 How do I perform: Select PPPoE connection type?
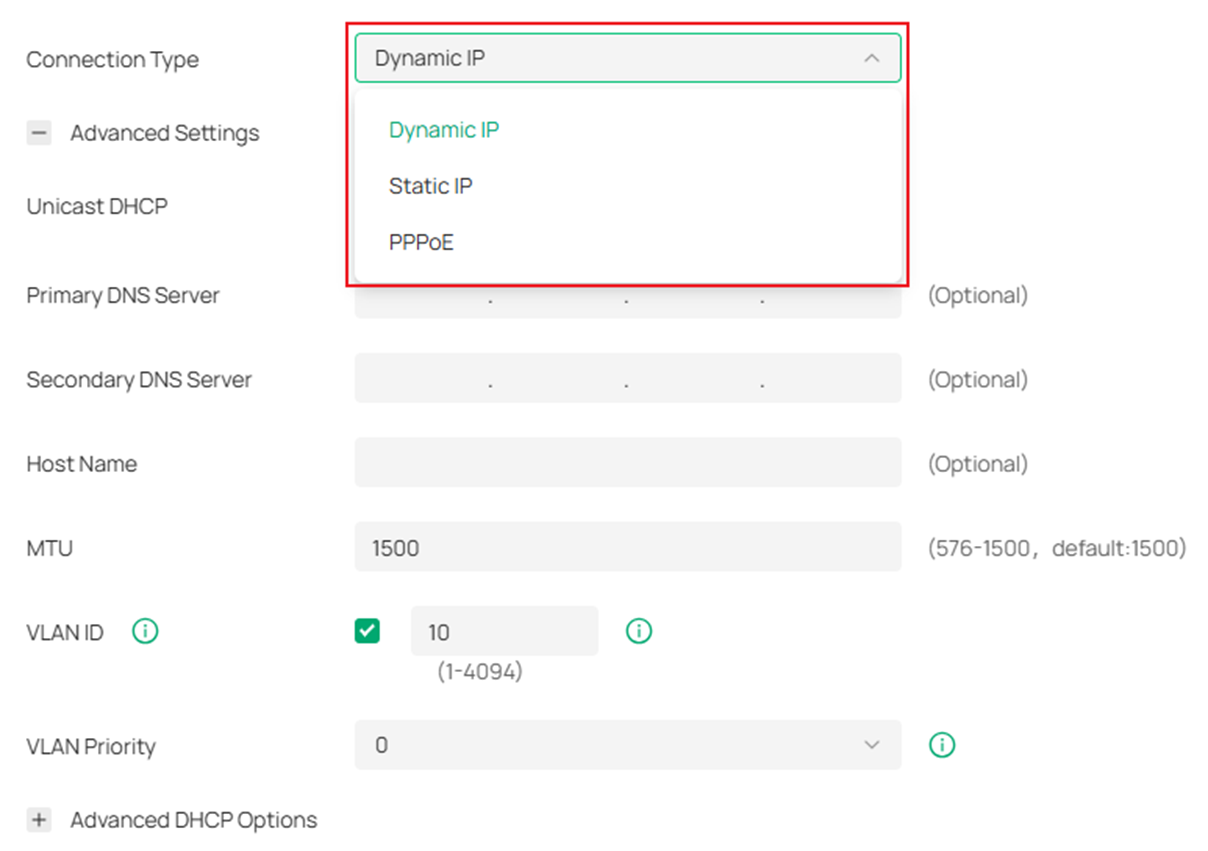pos(421,241)
